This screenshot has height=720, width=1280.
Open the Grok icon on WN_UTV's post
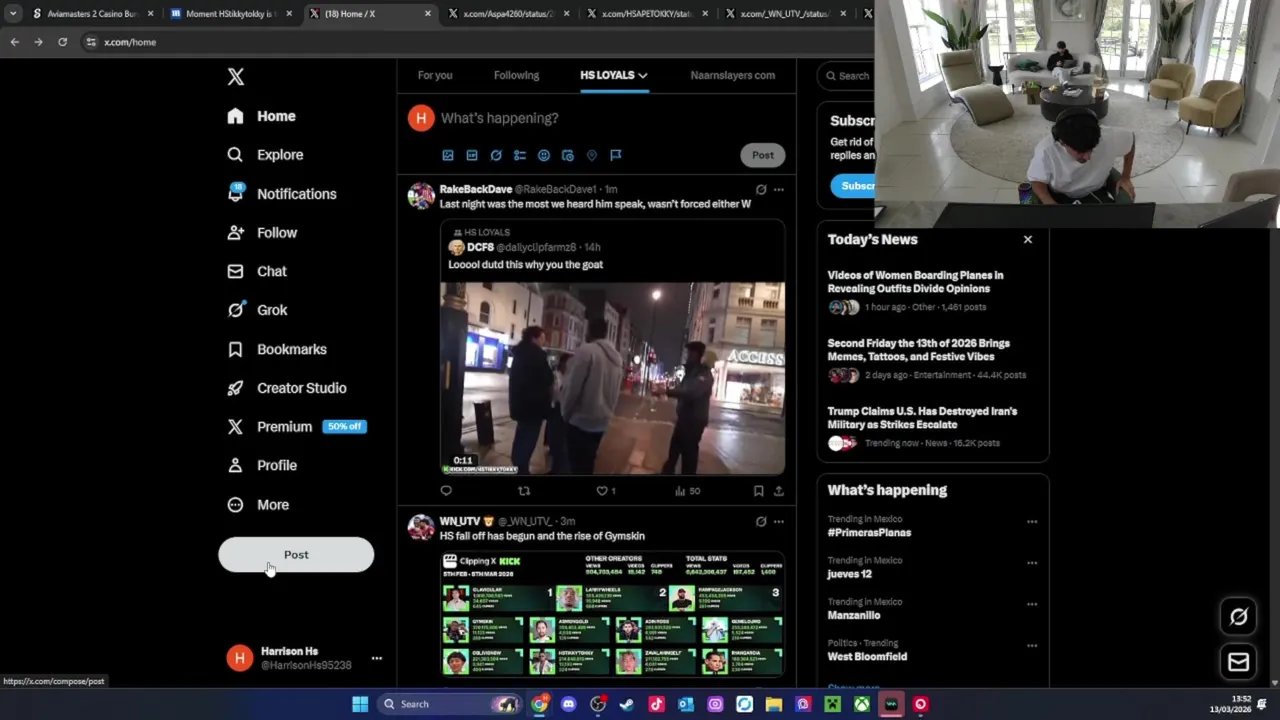[761, 521]
